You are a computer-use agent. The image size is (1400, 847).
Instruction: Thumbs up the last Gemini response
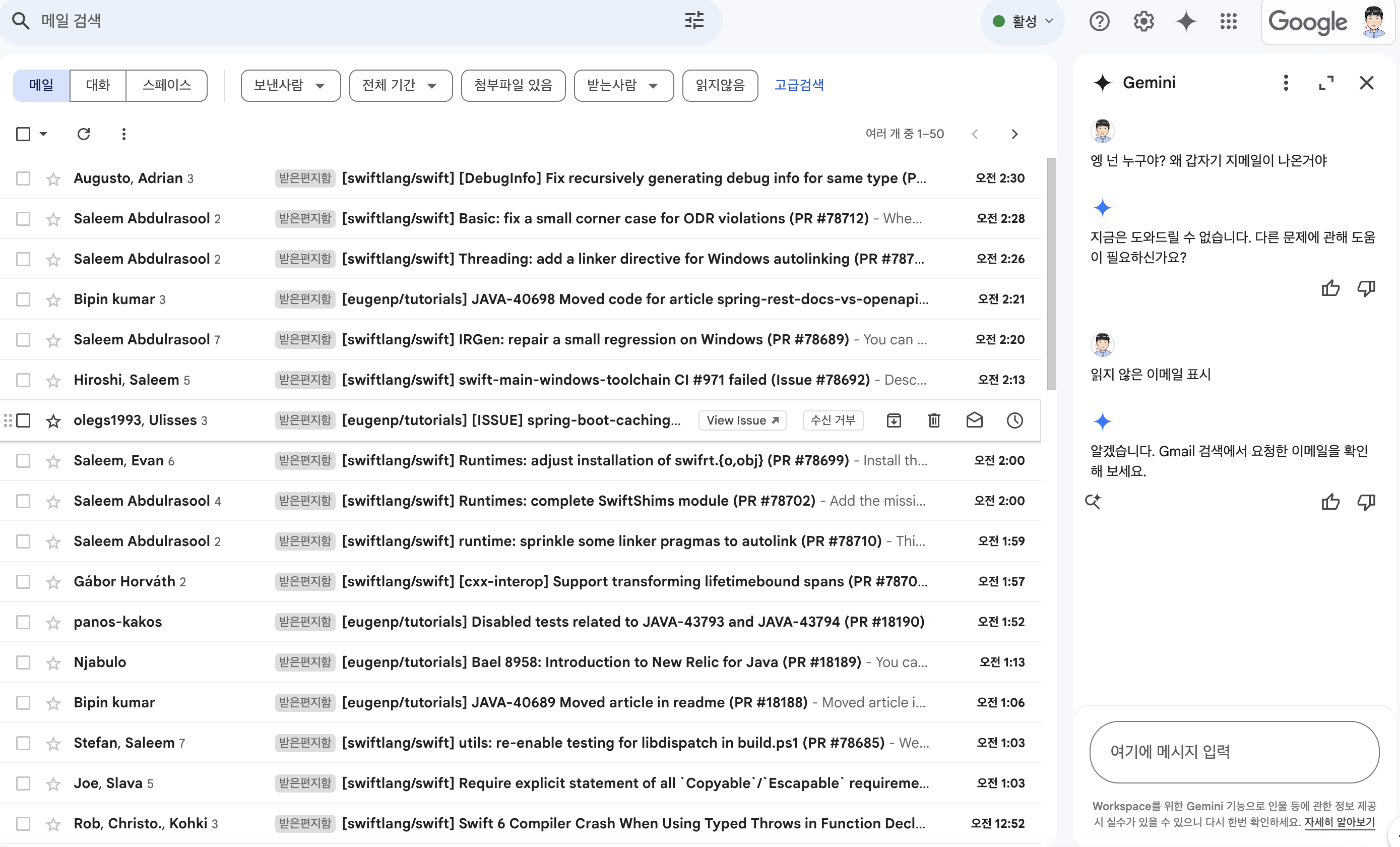click(1330, 502)
